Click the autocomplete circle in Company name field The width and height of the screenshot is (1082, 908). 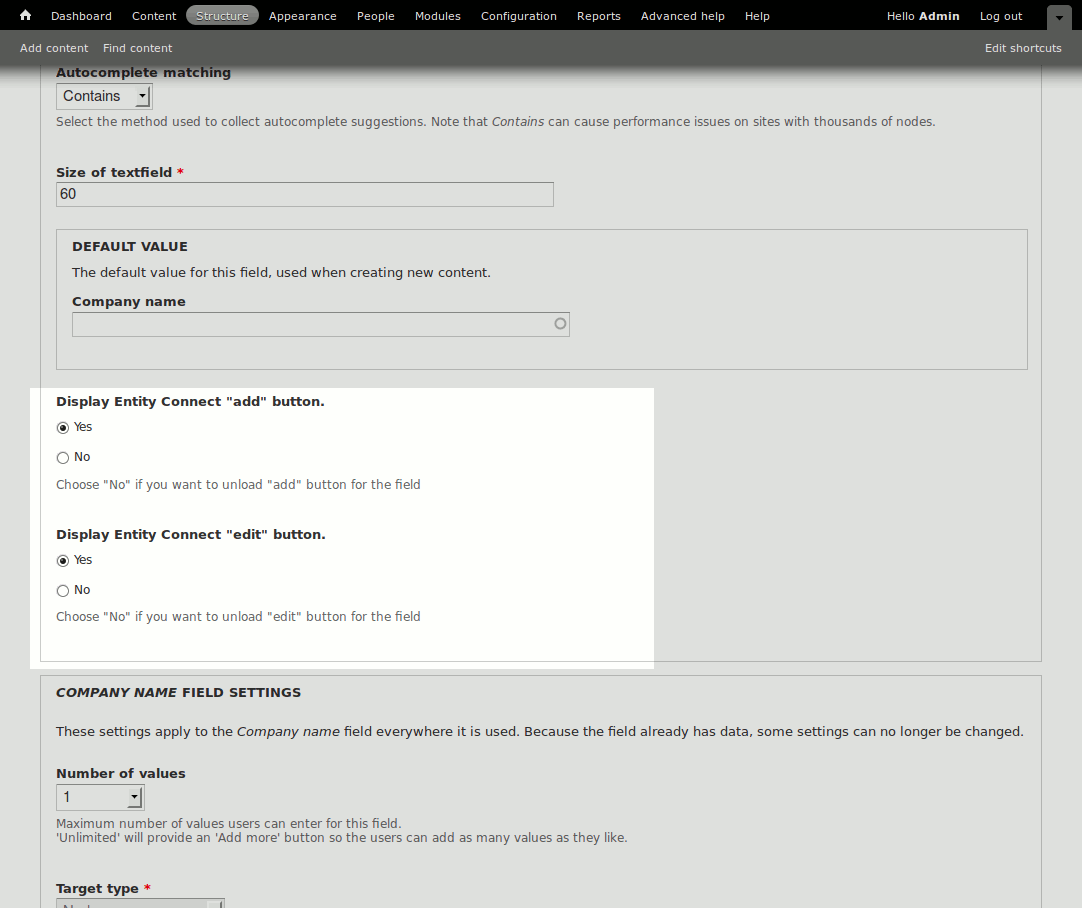point(560,324)
